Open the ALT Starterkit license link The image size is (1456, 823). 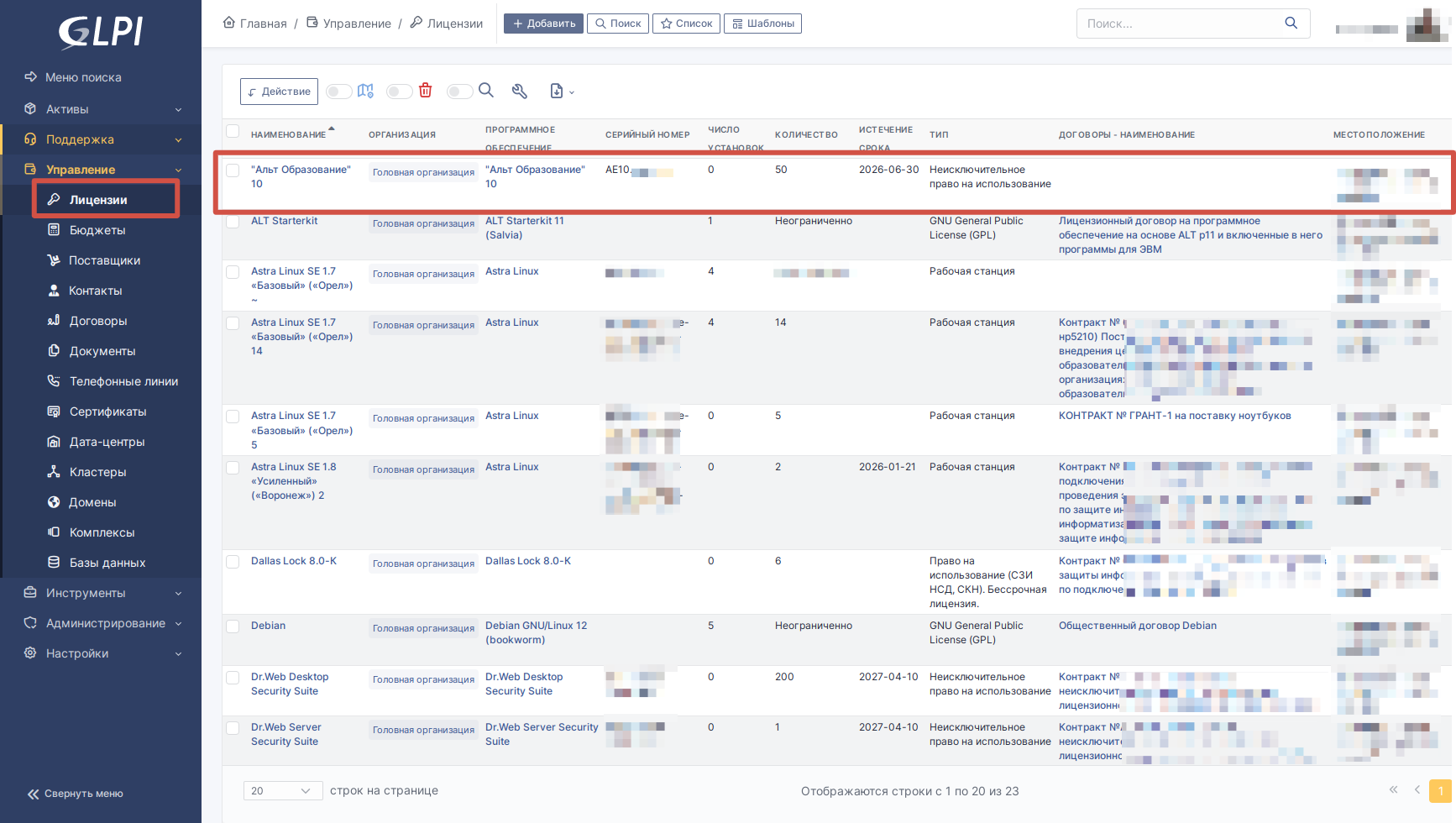coord(284,221)
